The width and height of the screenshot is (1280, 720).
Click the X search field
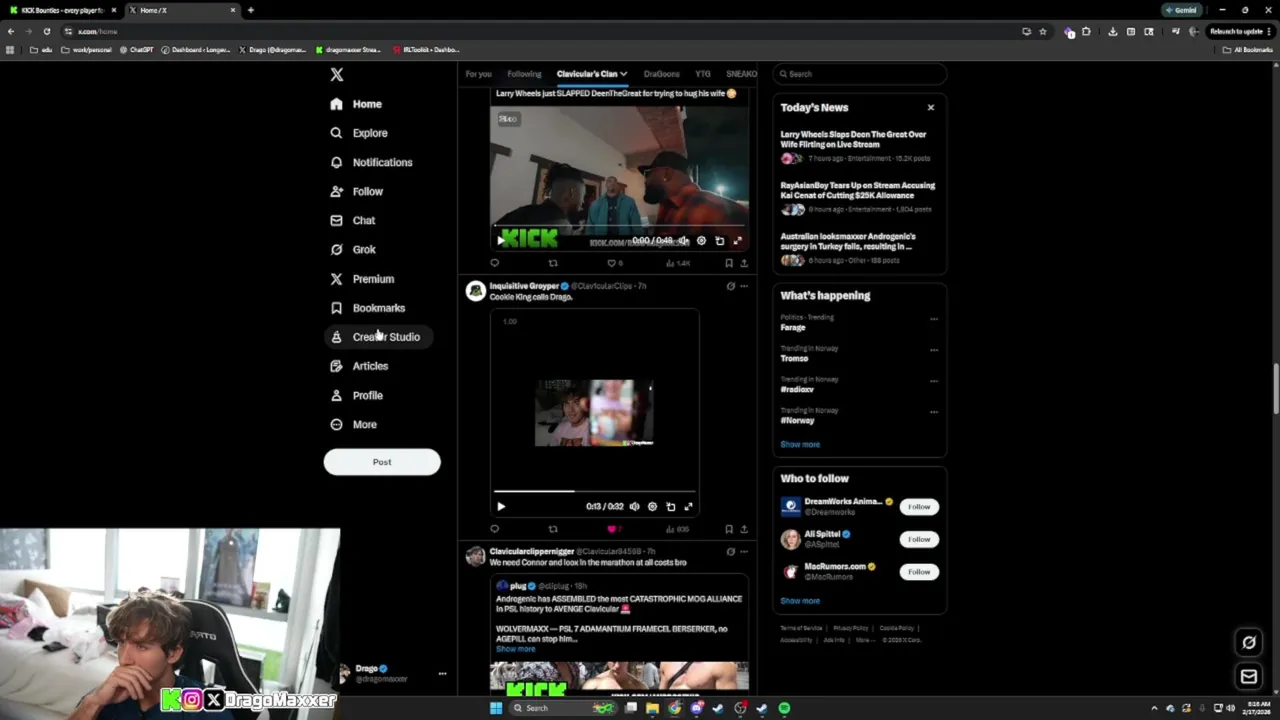click(x=859, y=74)
